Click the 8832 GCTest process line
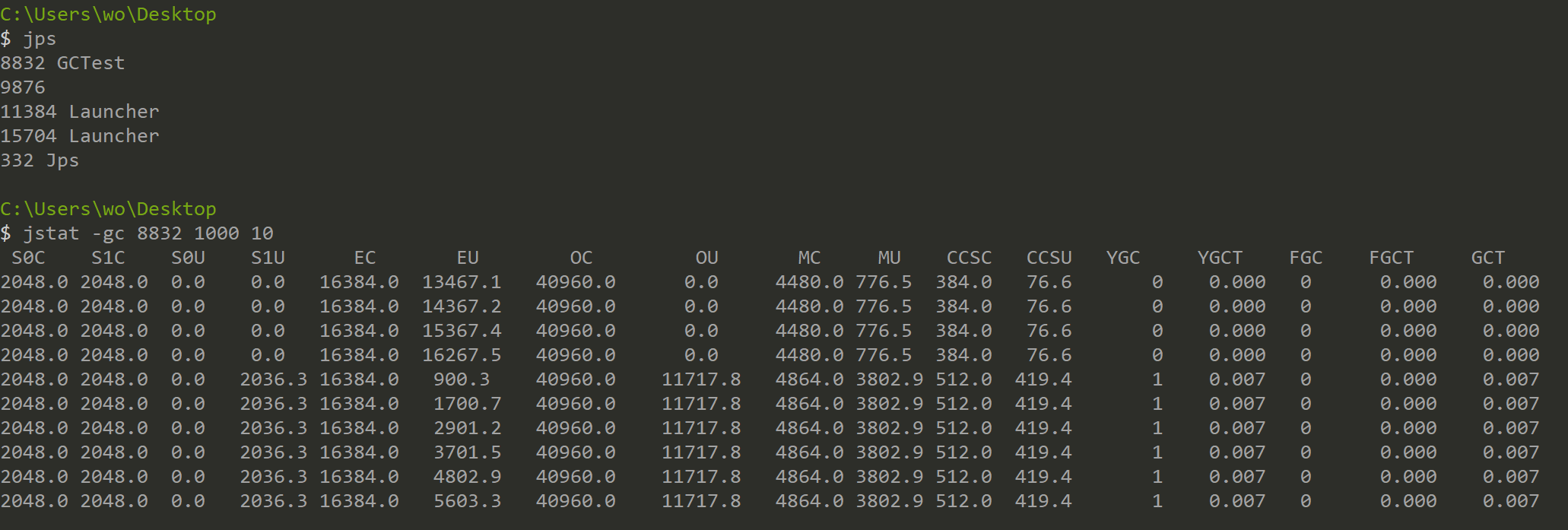 62,63
